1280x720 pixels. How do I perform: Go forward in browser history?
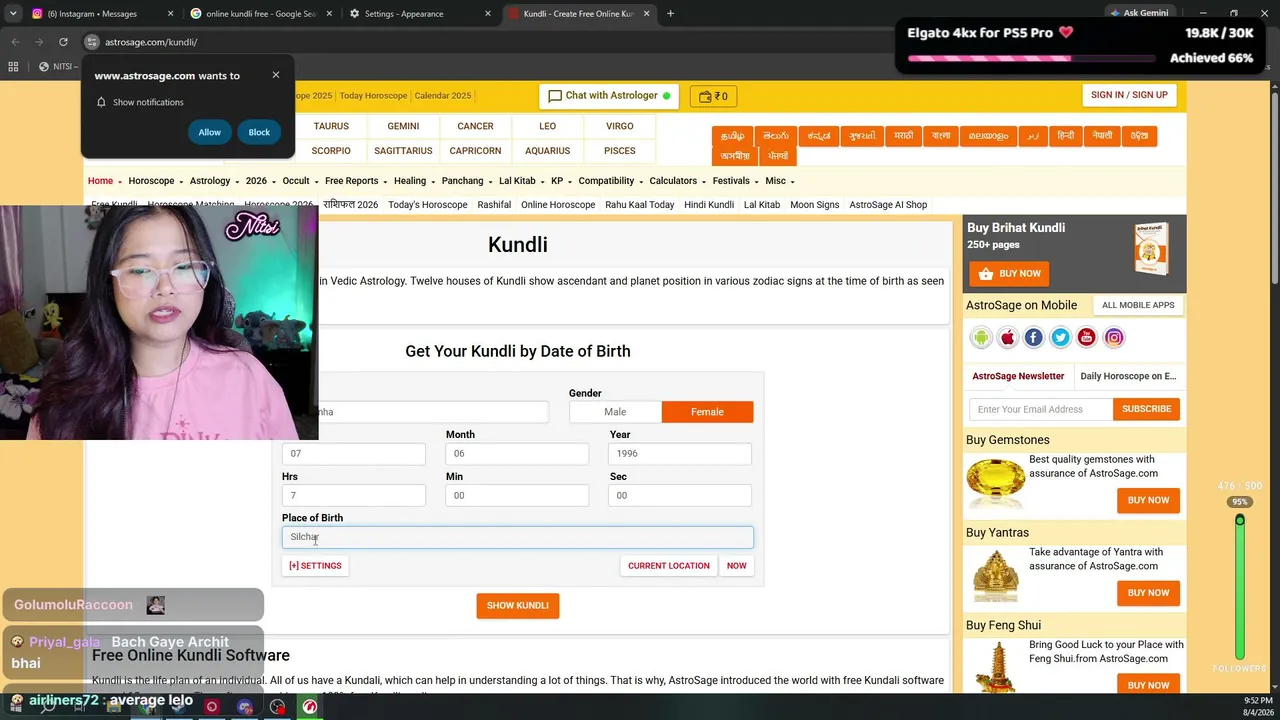point(39,42)
